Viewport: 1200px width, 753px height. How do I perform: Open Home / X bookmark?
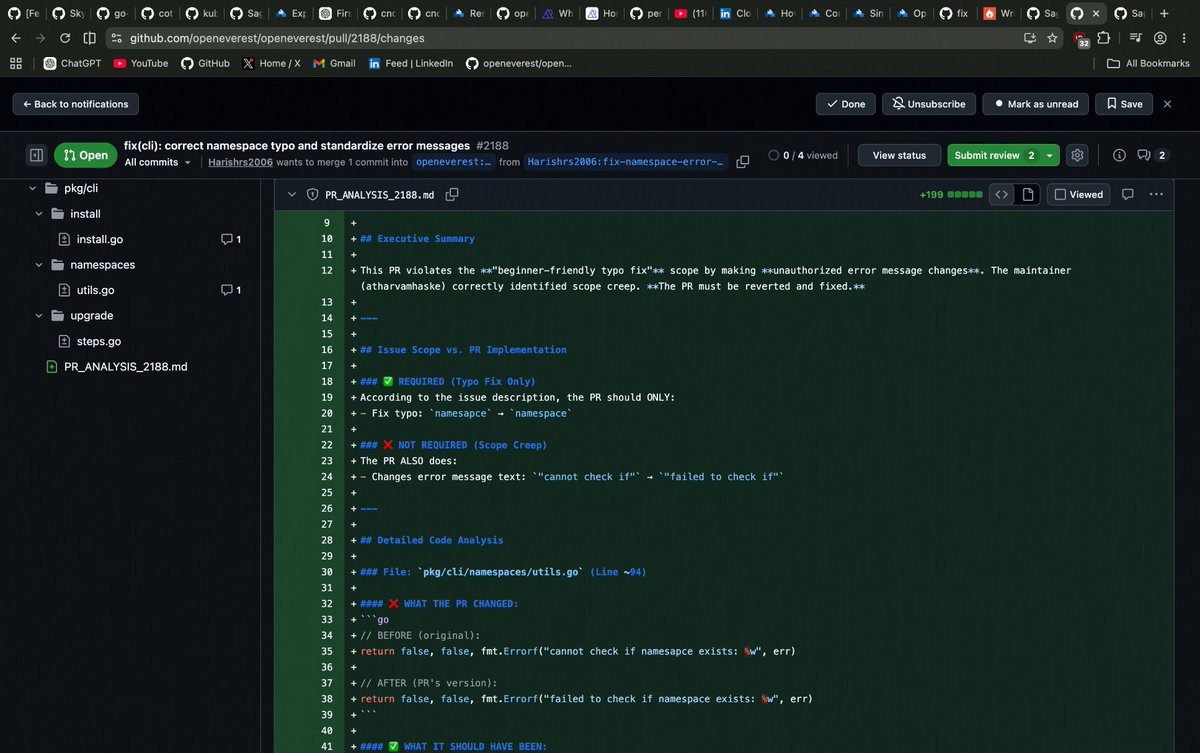click(x=271, y=63)
